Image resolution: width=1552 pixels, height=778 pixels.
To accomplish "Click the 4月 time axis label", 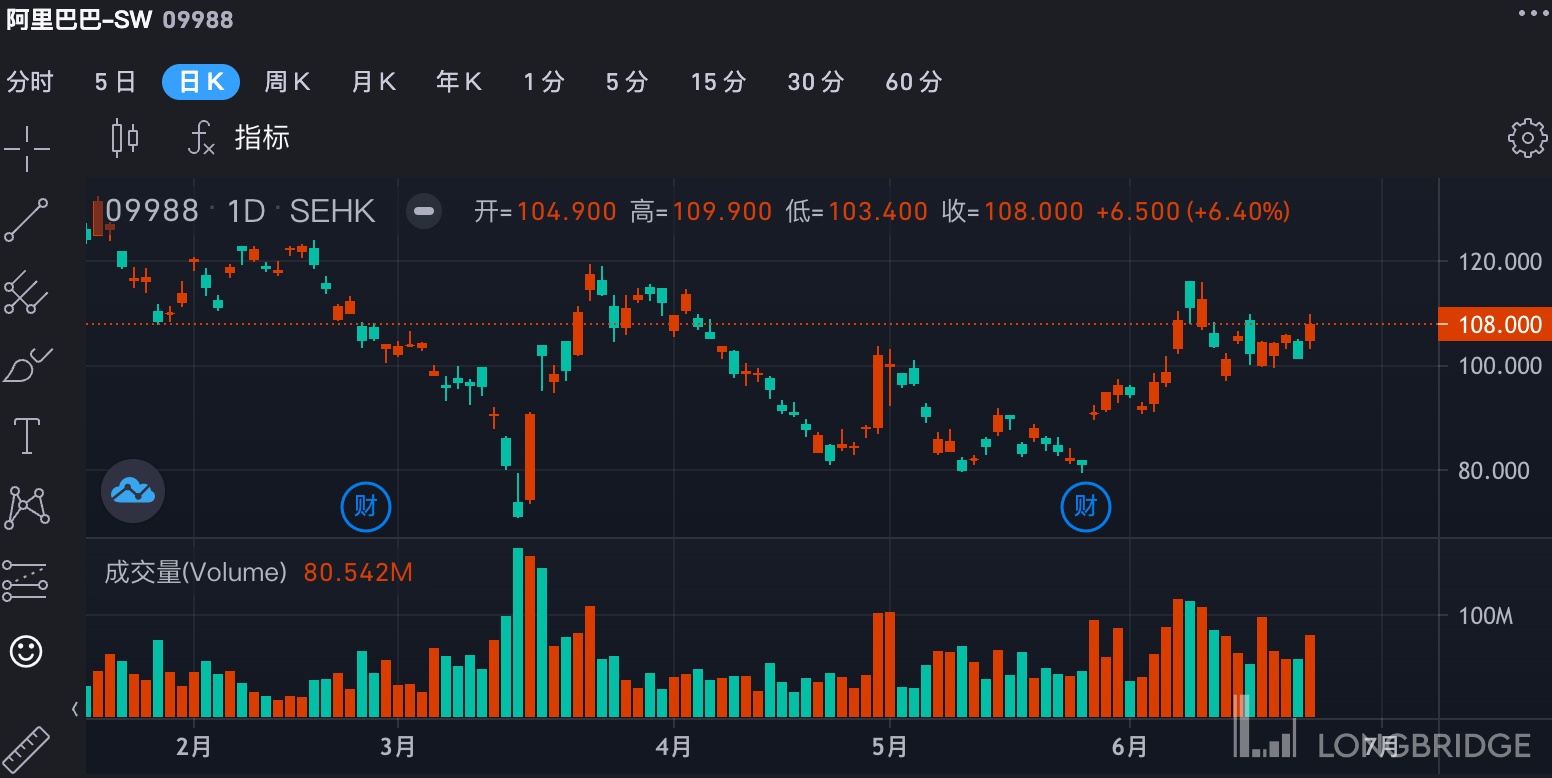I will pyautogui.click(x=674, y=747).
